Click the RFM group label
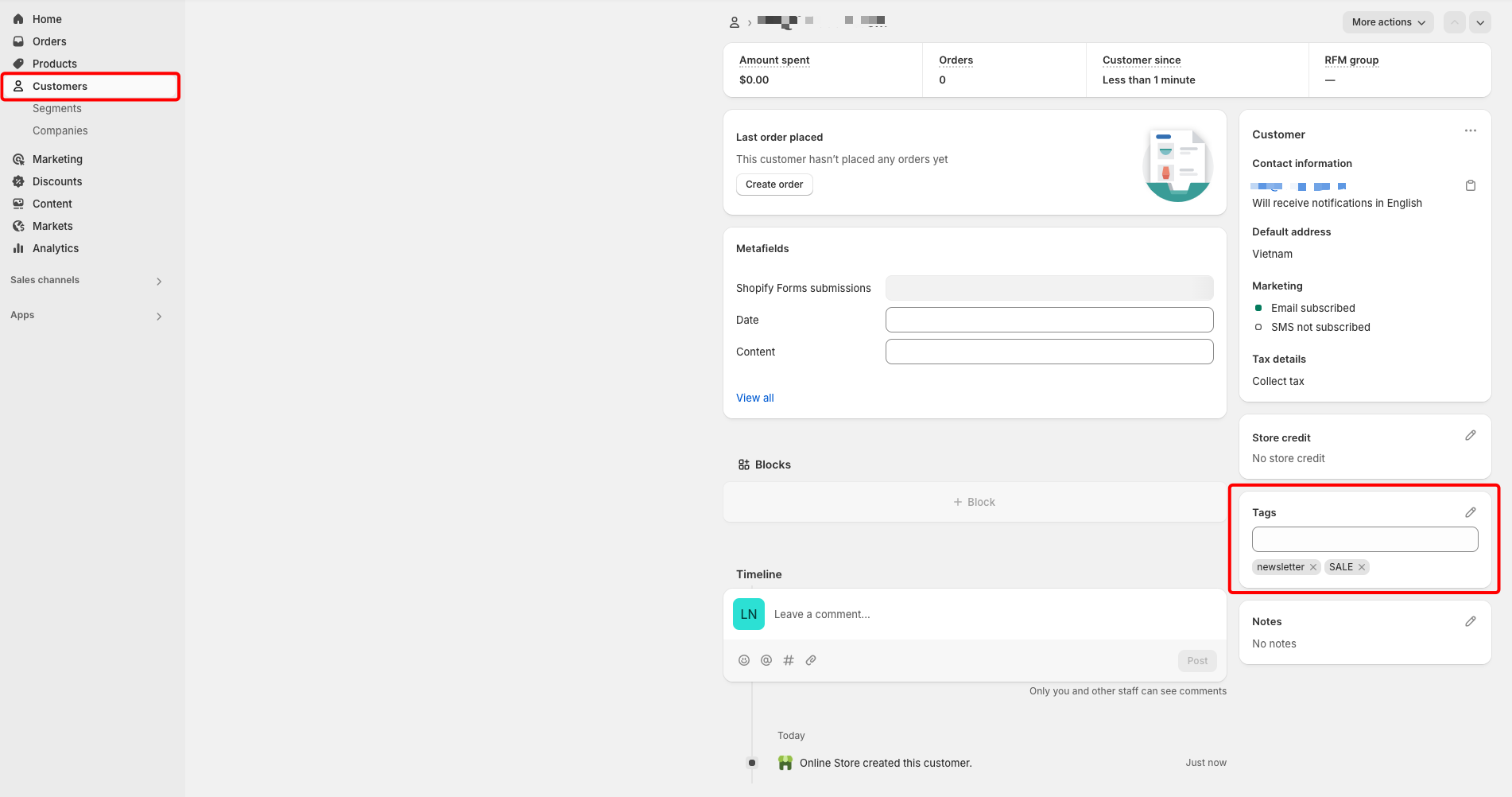Screen dimensions: 1512x797 tap(1351, 60)
